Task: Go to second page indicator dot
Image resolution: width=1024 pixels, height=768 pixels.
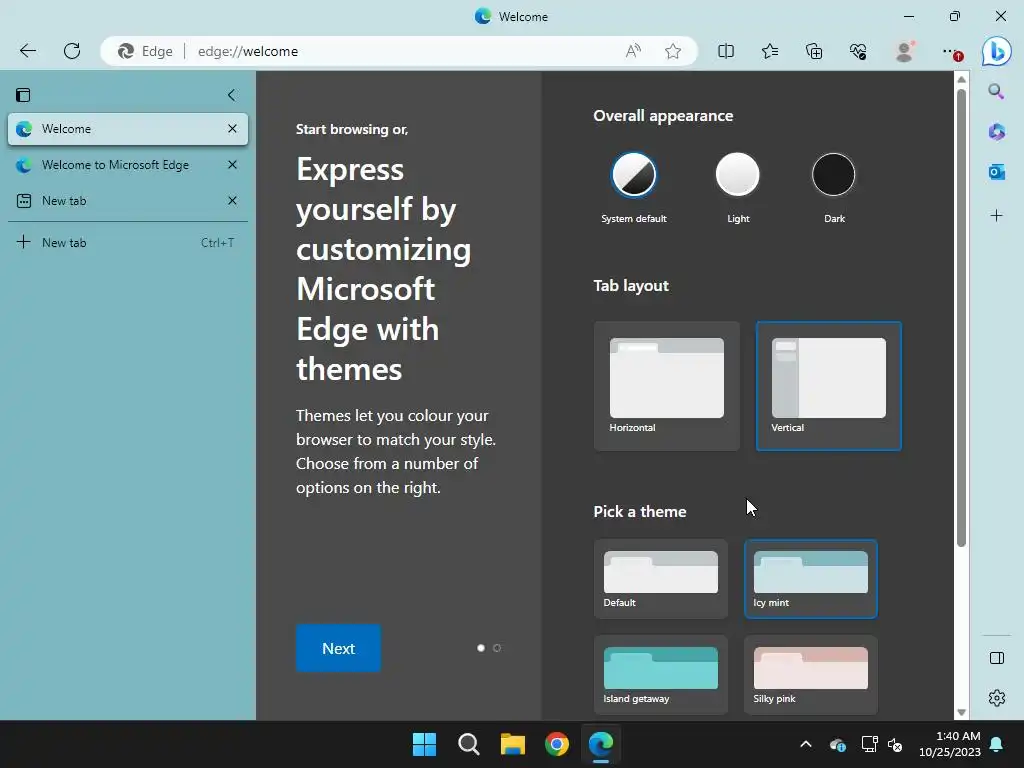Action: [497, 648]
